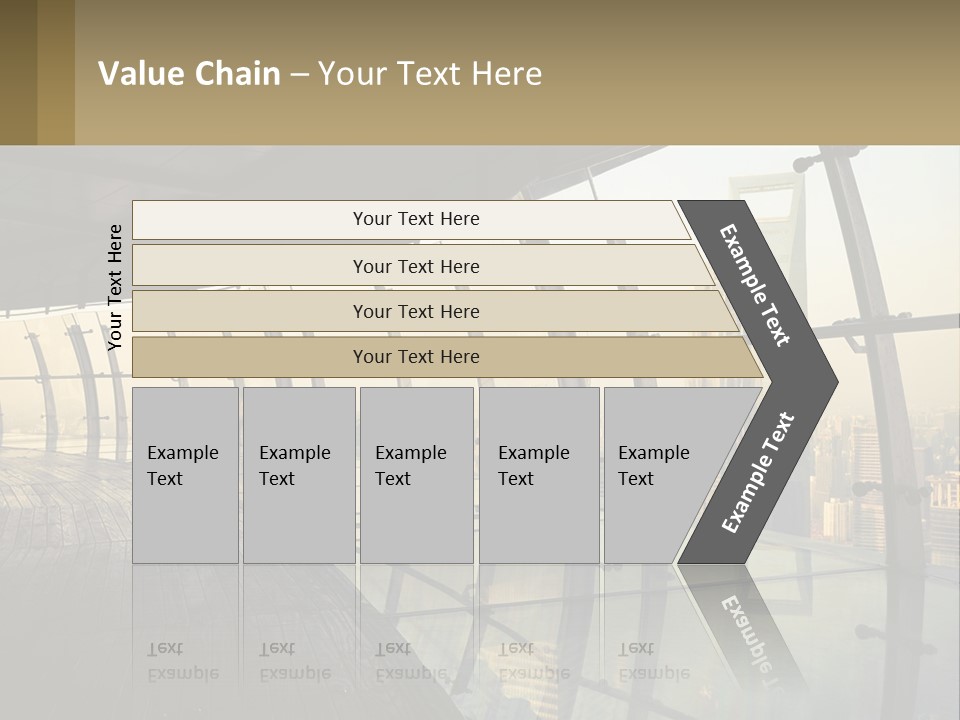The height and width of the screenshot is (720, 960).
Task: Select the second 'Your Text Here' bar
Action: tap(416, 266)
